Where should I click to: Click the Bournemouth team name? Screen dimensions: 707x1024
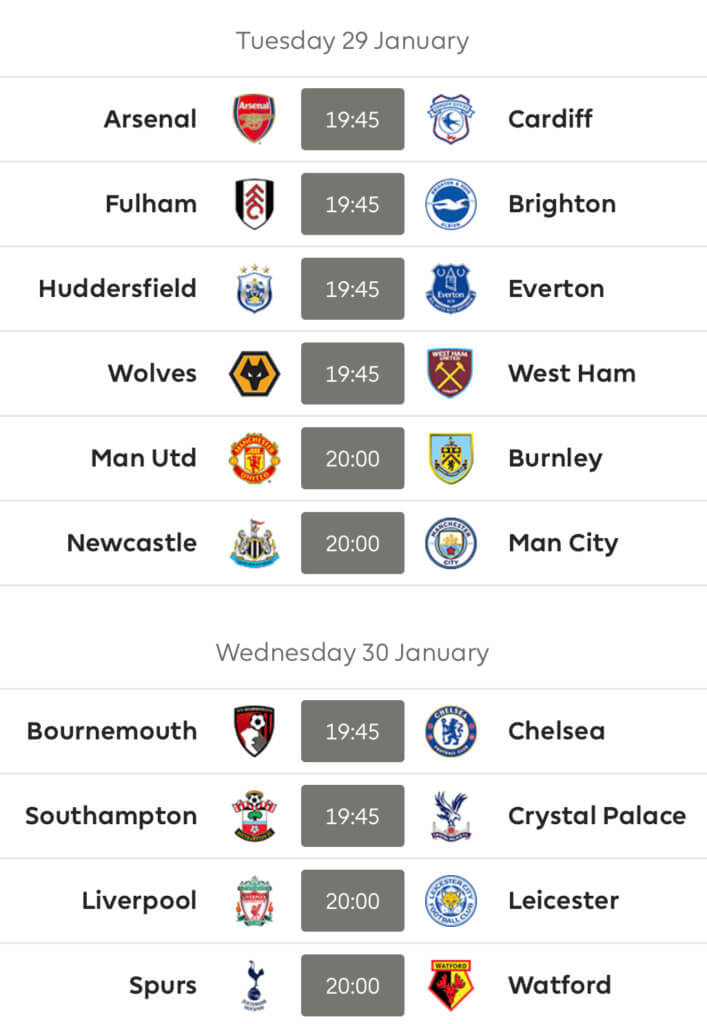point(112,731)
